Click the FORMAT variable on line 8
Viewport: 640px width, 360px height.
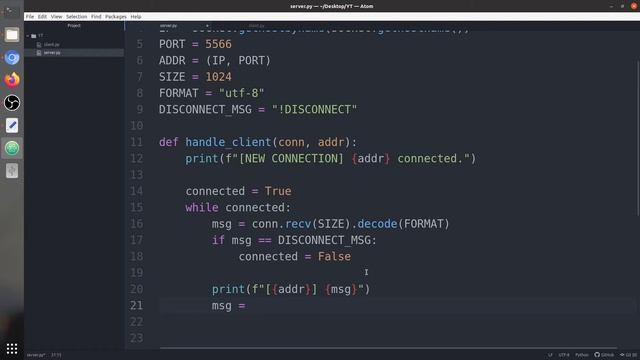[178, 93]
